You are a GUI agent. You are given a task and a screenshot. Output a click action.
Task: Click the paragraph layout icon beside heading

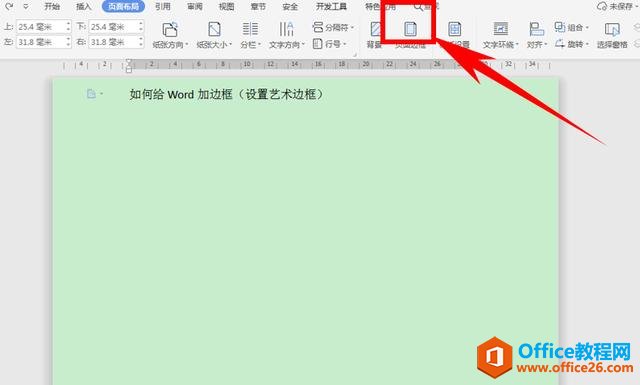(x=91, y=94)
